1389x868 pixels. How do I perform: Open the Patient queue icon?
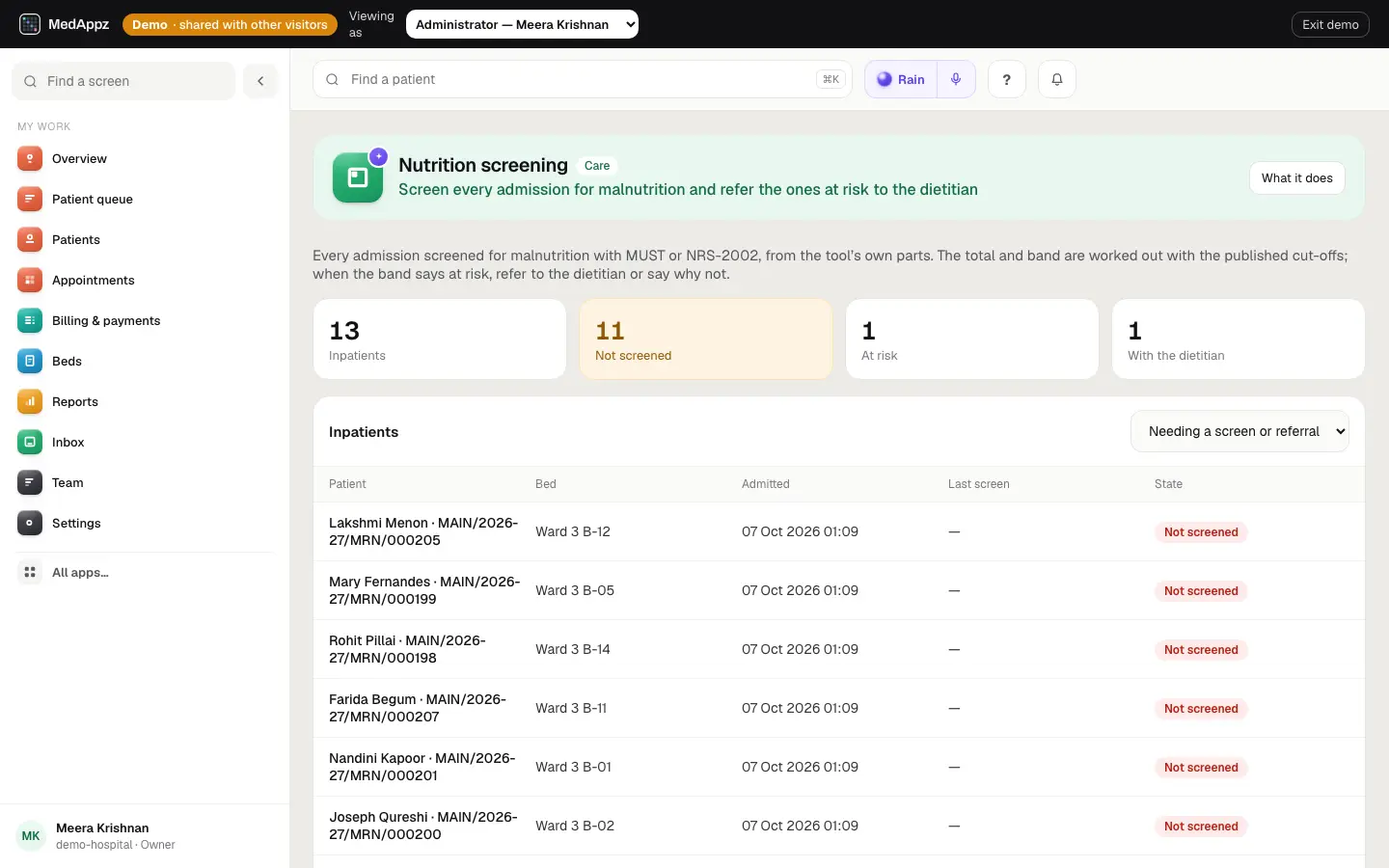30,200
